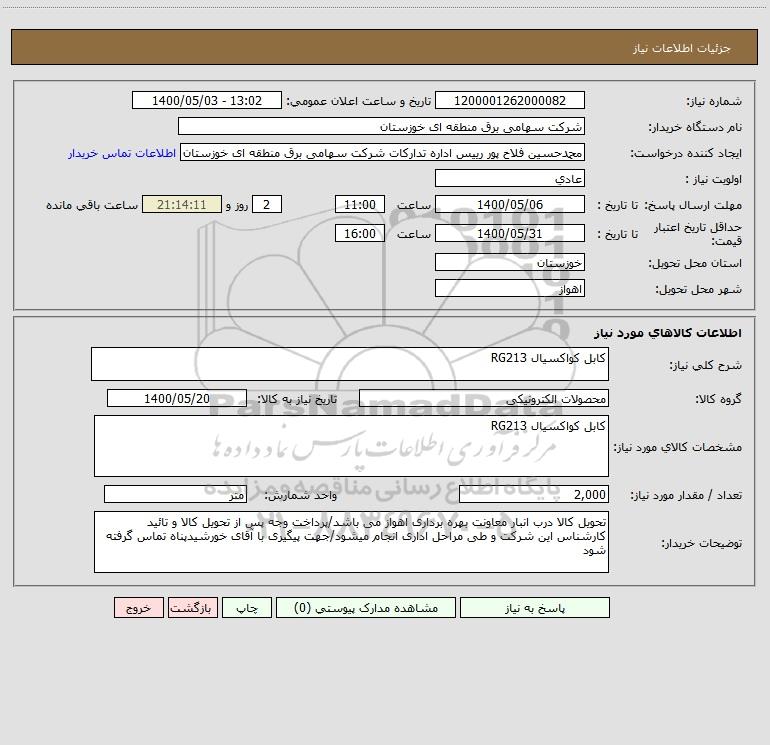Click the general description box کابل کواکسیال RG213

(x=350, y=364)
